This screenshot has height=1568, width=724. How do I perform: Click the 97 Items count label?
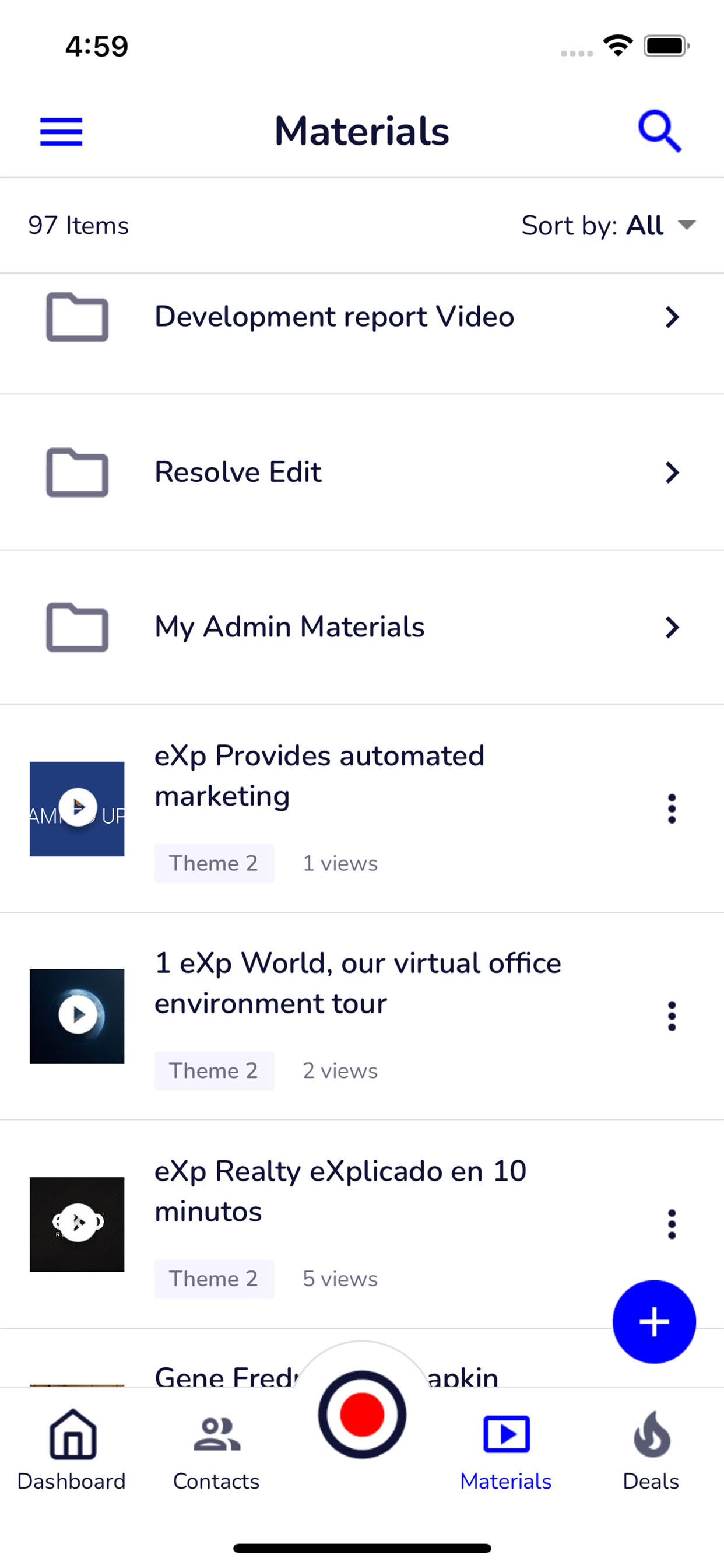(79, 225)
